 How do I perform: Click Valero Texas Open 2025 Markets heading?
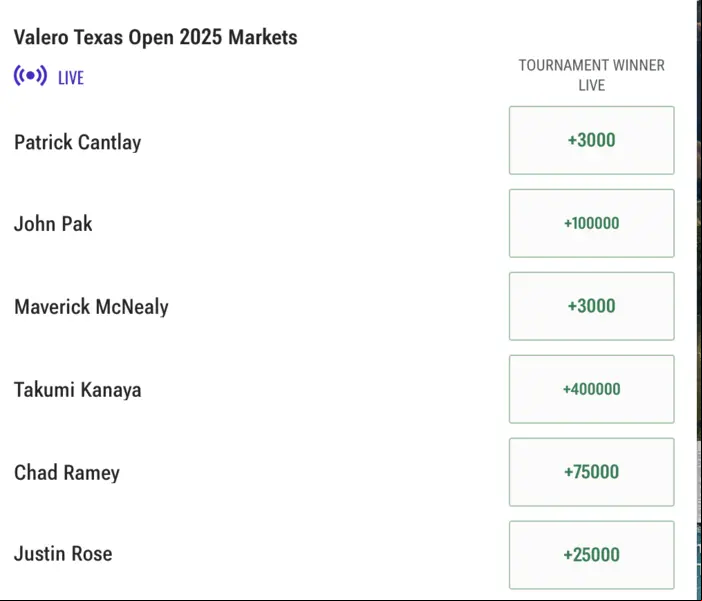pos(155,37)
